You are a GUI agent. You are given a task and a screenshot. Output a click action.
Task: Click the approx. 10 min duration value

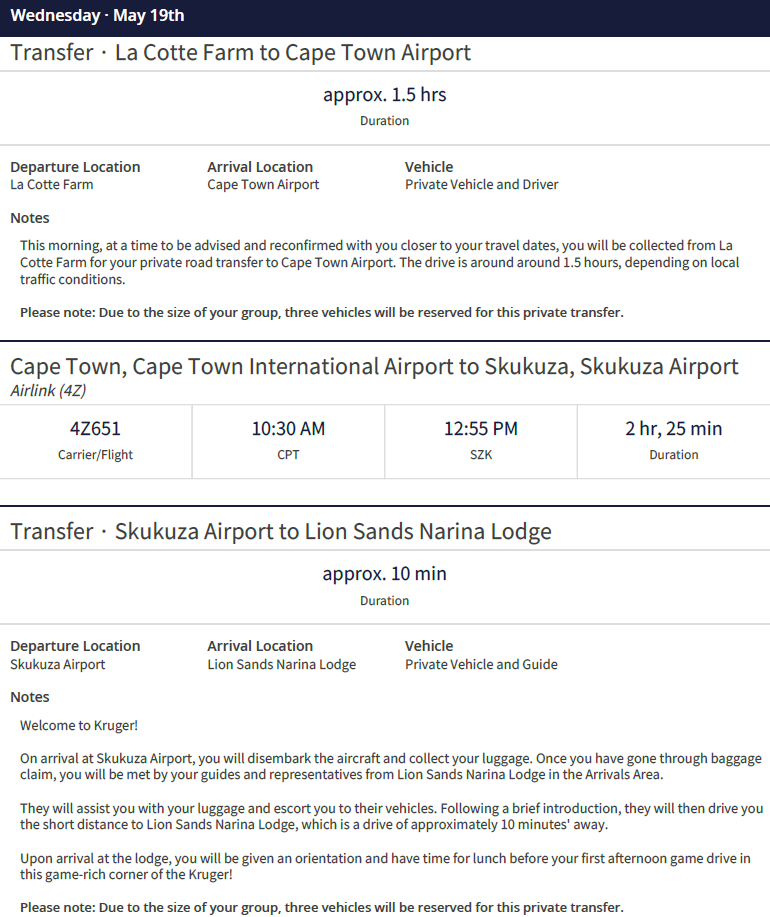coord(384,574)
